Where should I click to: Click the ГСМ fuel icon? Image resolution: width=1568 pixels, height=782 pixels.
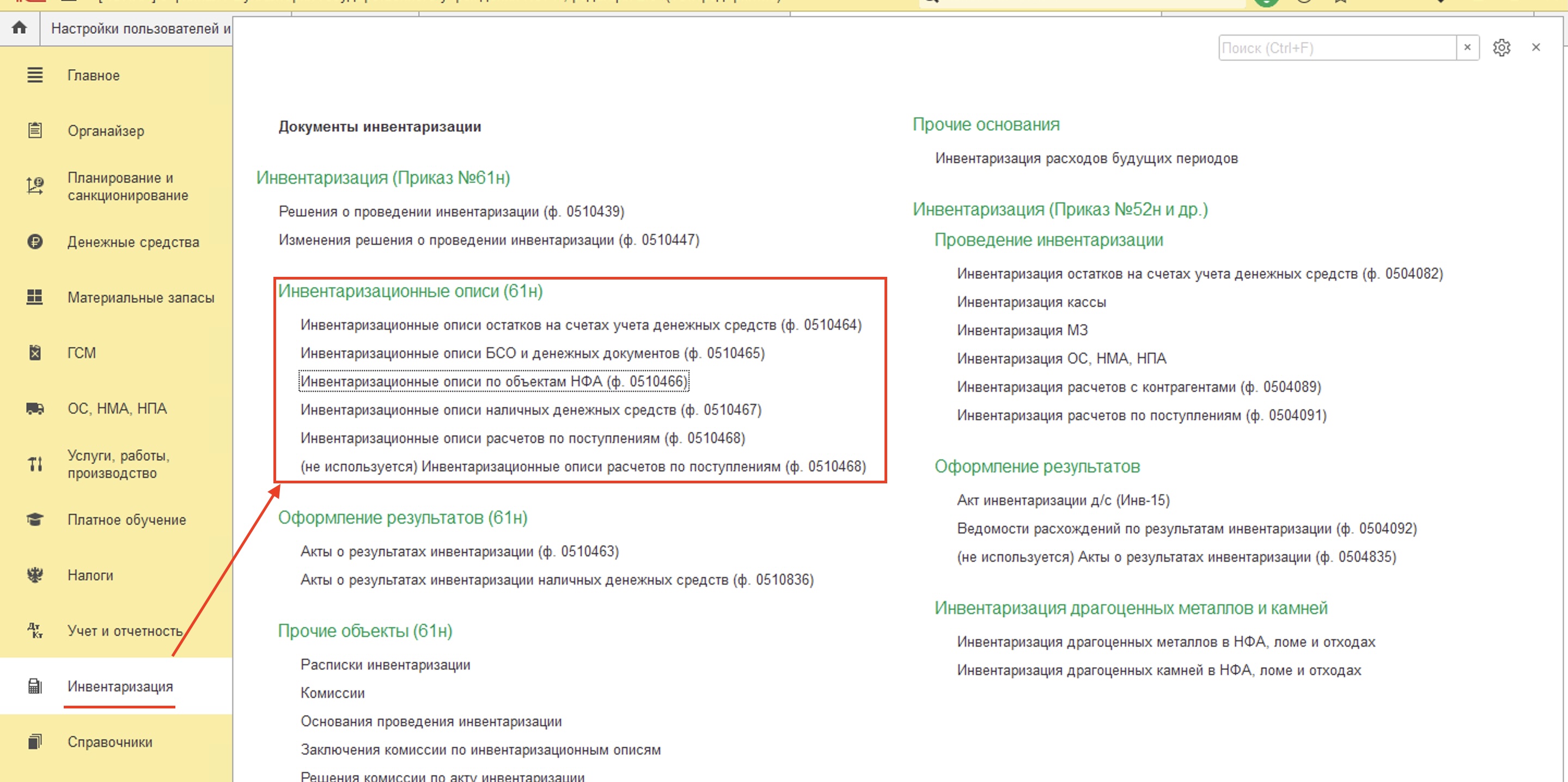click(35, 353)
